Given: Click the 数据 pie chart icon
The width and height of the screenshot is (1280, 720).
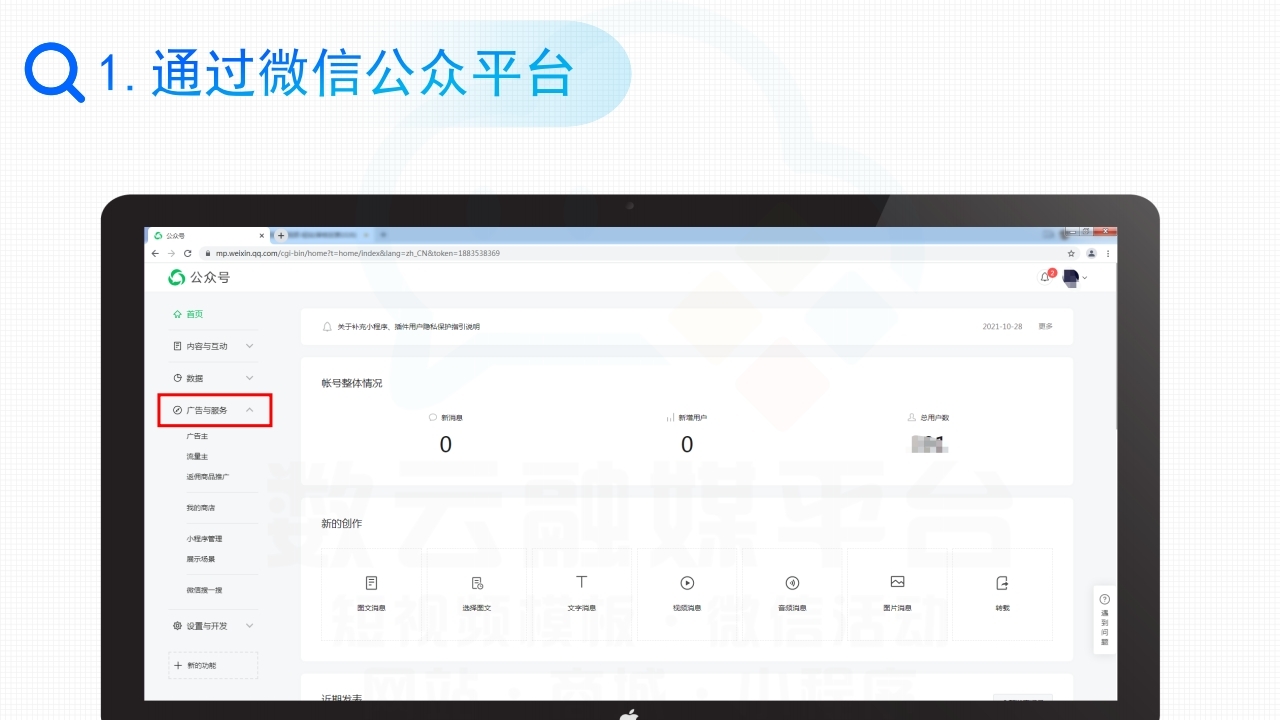Looking at the screenshot, I should [177, 378].
